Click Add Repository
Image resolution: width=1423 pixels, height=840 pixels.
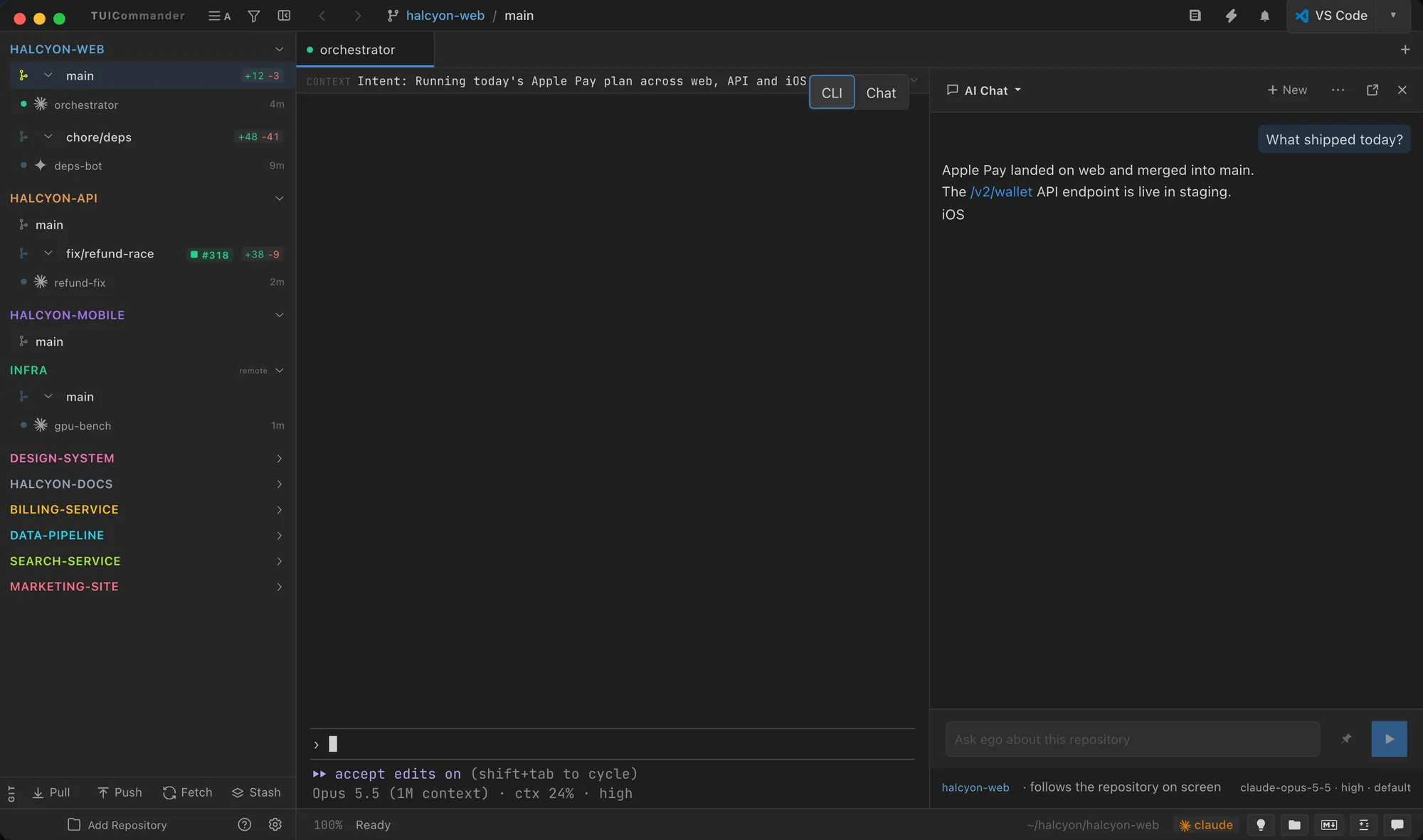click(x=117, y=825)
